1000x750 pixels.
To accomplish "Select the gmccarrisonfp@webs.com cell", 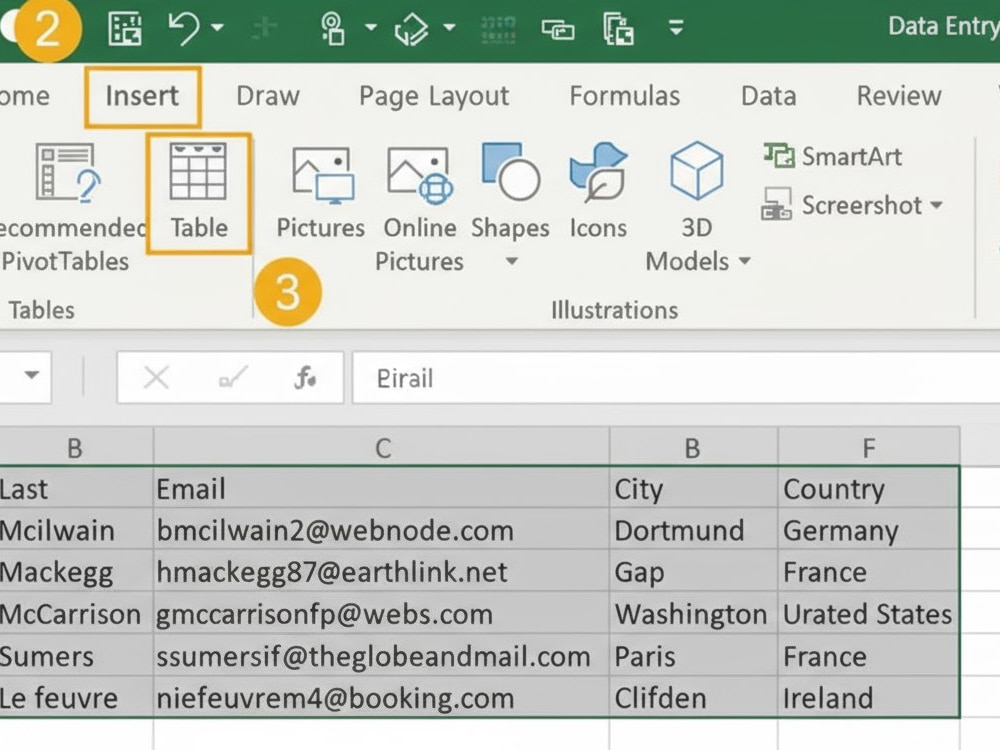I will pyautogui.click(x=381, y=614).
